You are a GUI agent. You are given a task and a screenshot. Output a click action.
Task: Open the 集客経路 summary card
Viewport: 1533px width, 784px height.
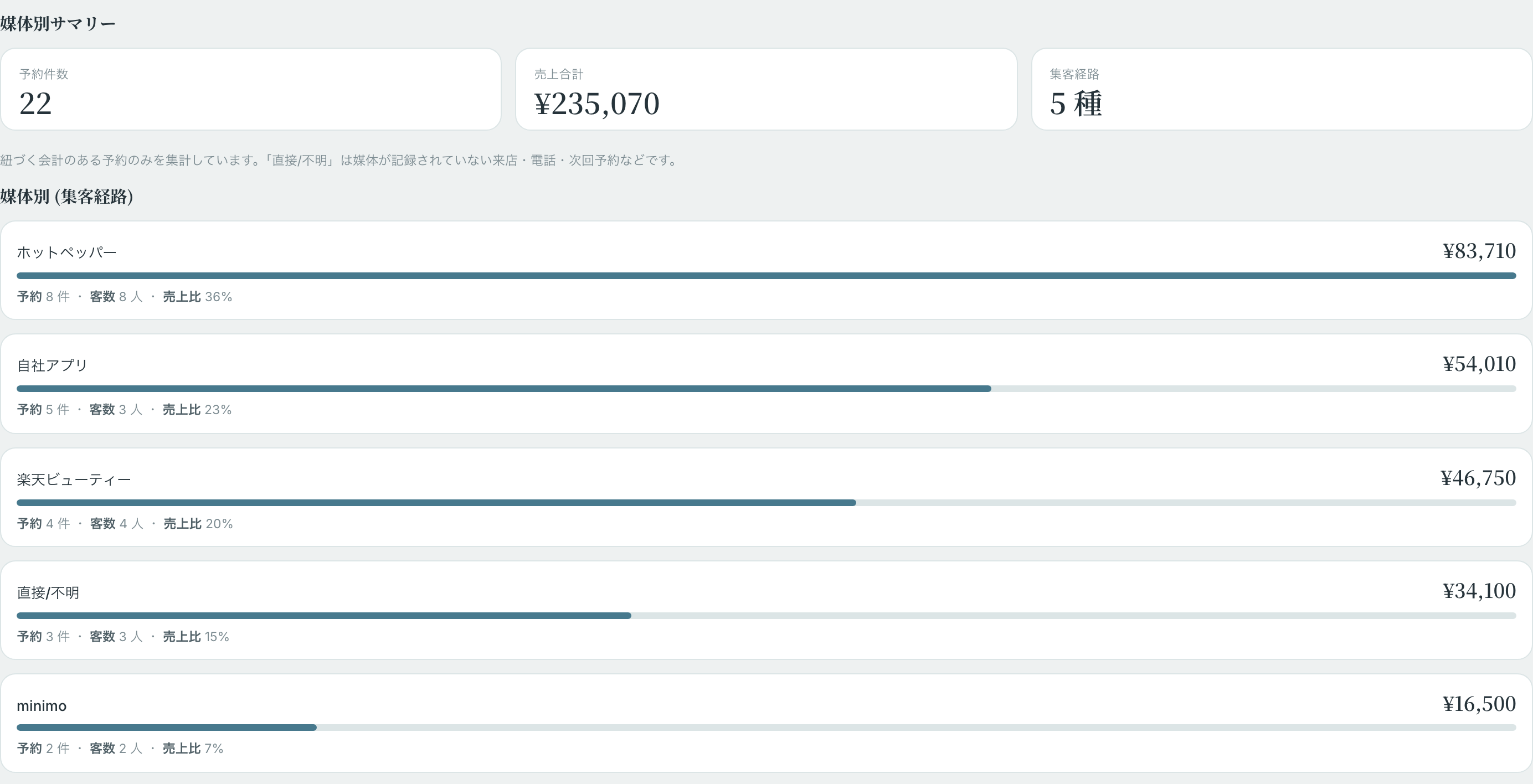pyautogui.click(x=1281, y=89)
